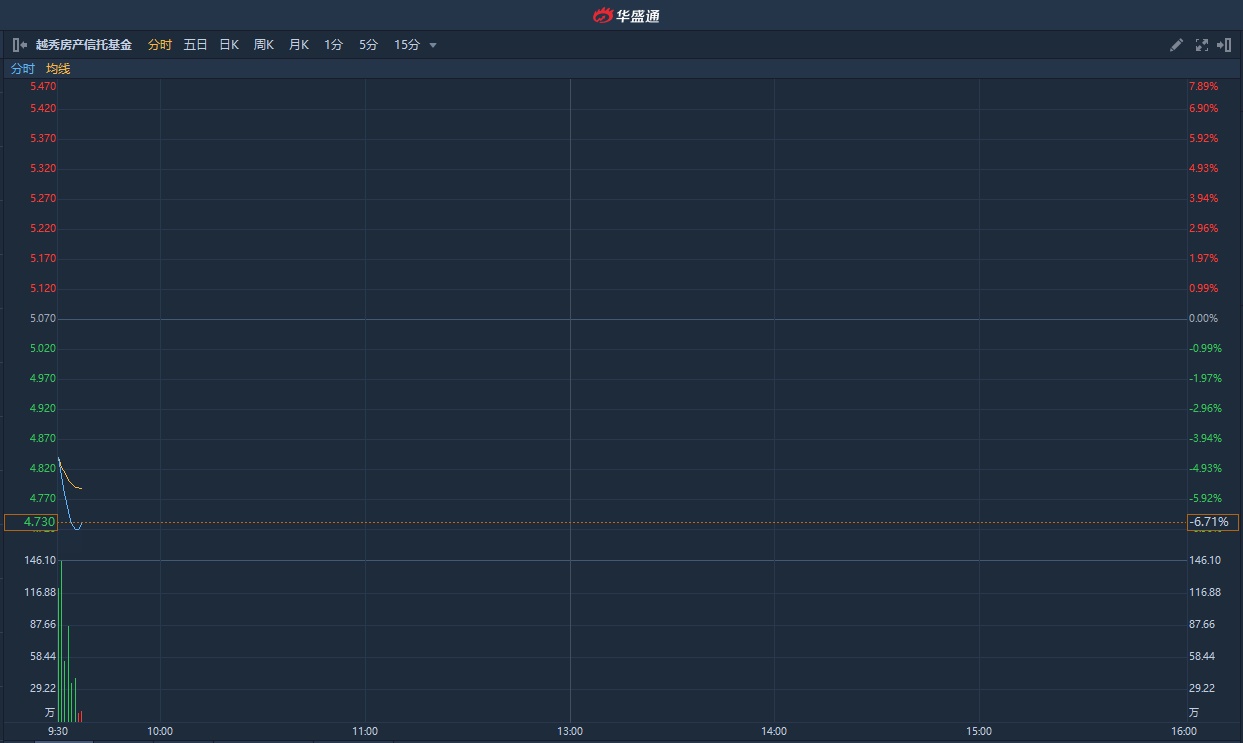Toggle the 分时 price line legend
The image size is (1243, 743).
coord(22,69)
